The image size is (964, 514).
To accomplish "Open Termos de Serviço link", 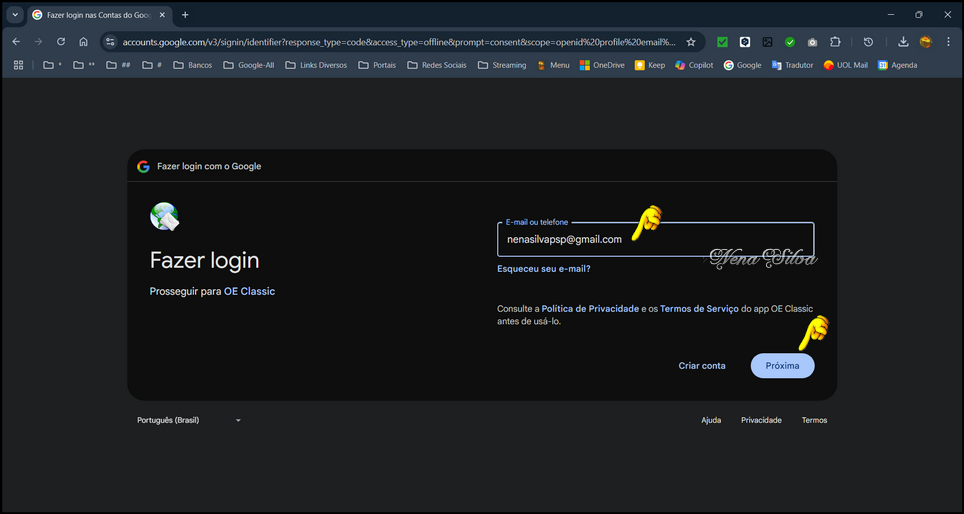I will (699, 309).
